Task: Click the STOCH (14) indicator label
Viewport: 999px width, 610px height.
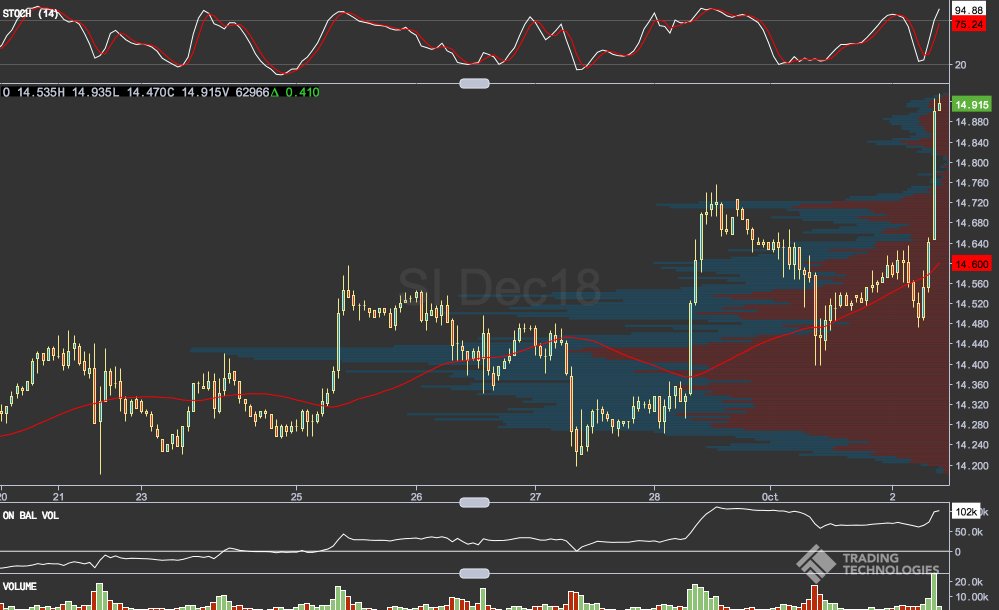Action: tap(31, 13)
